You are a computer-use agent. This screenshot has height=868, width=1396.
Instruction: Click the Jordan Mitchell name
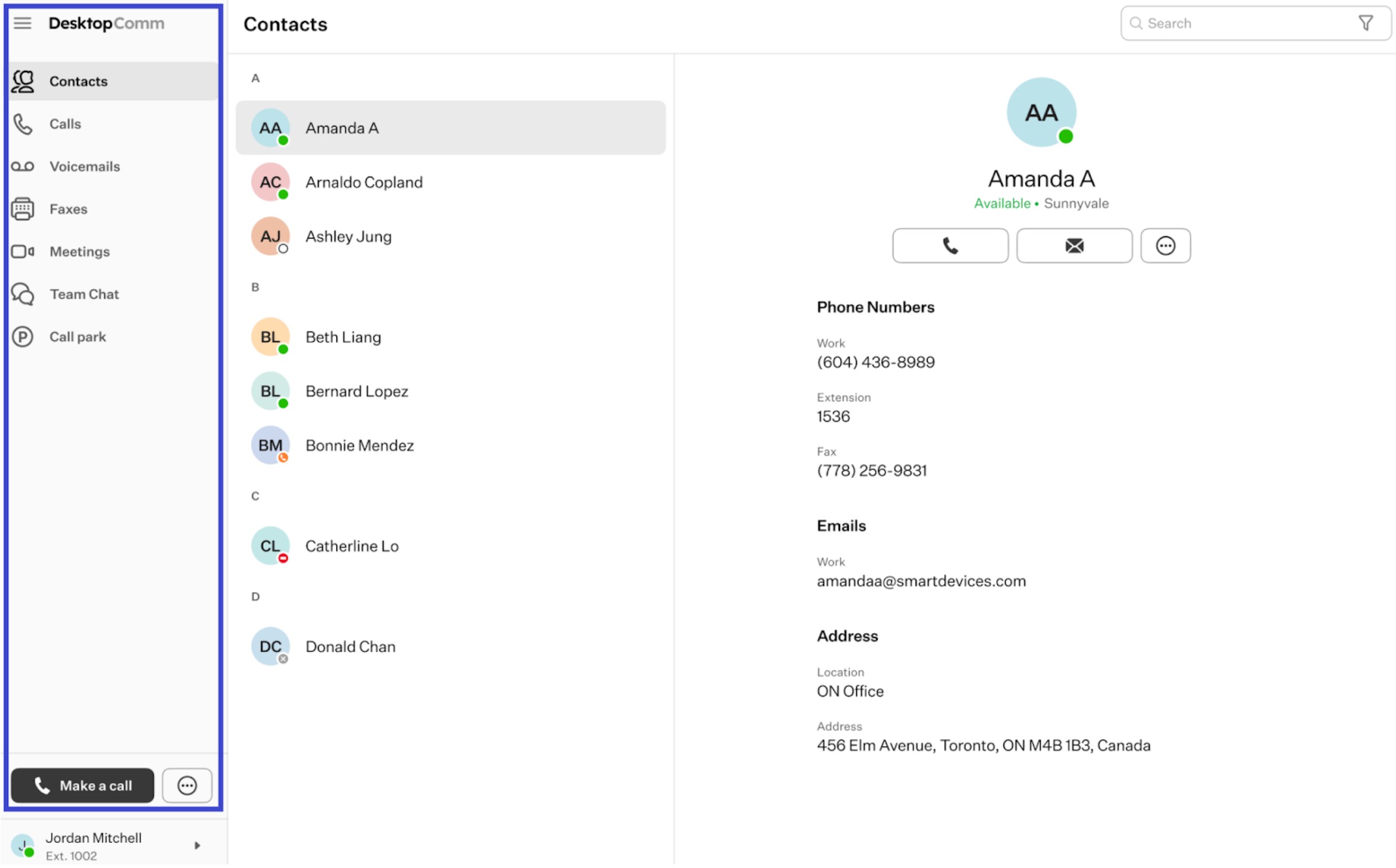point(94,839)
